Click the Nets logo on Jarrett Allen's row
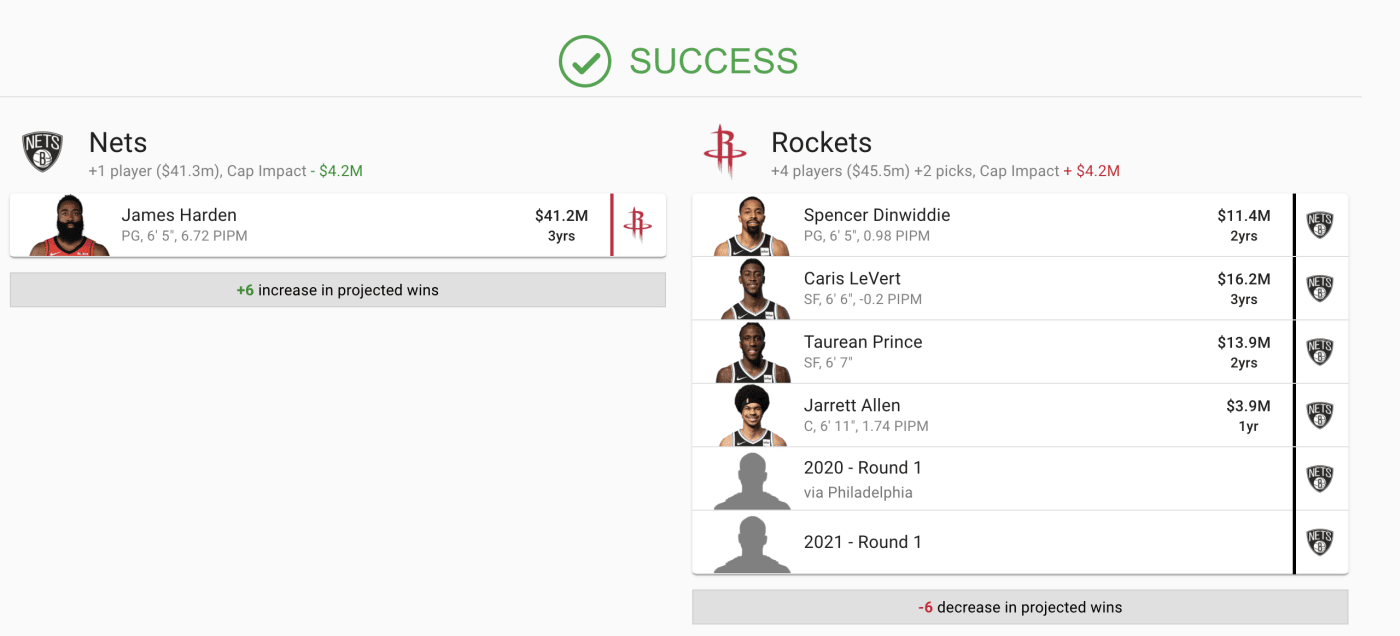This screenshot has width=1400, height=636. [1322, 415]
